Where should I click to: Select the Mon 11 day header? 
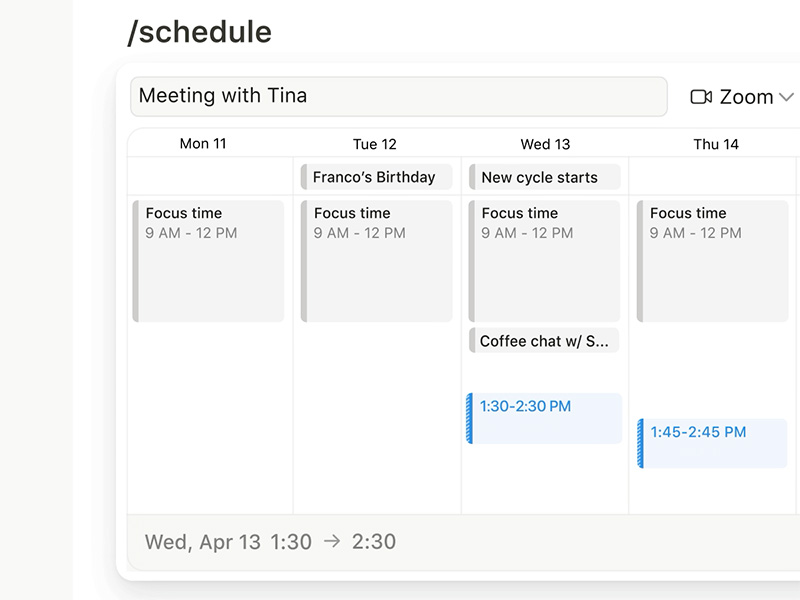pos(203,144)
